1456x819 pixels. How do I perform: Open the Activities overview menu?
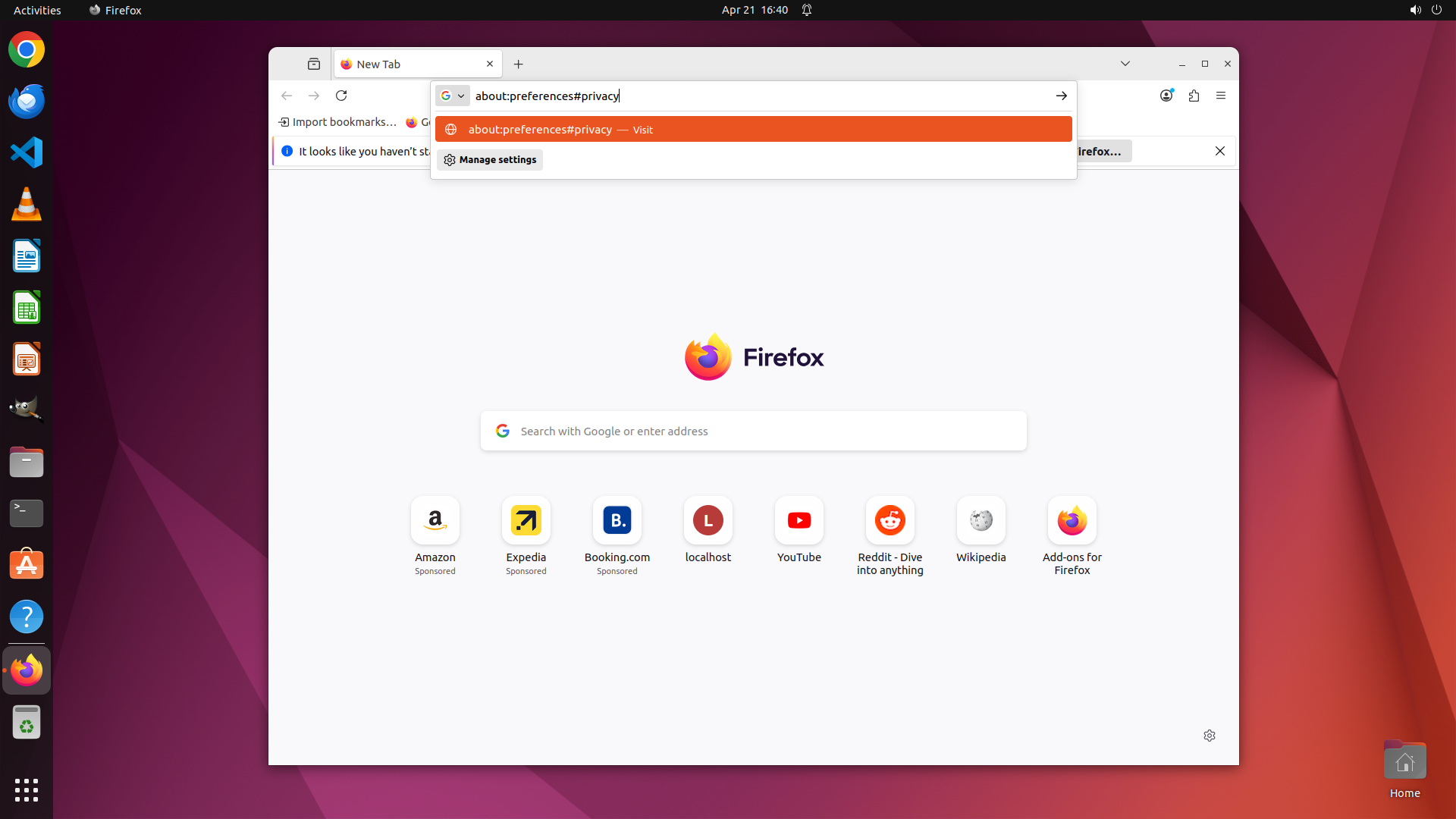tap(37, 10)
